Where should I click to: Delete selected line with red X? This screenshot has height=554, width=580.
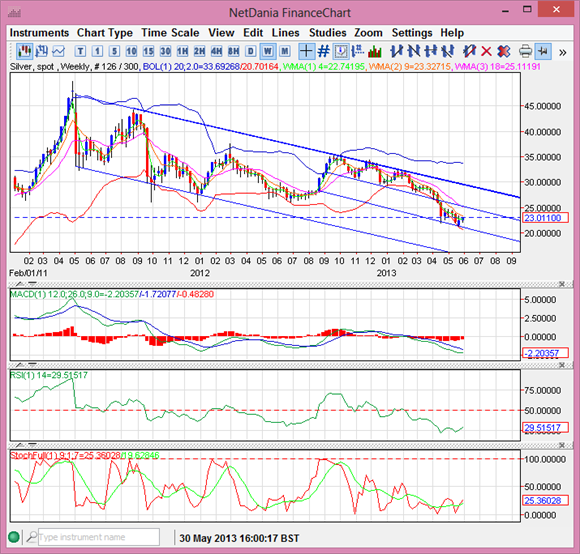click(x=486, y=51)
